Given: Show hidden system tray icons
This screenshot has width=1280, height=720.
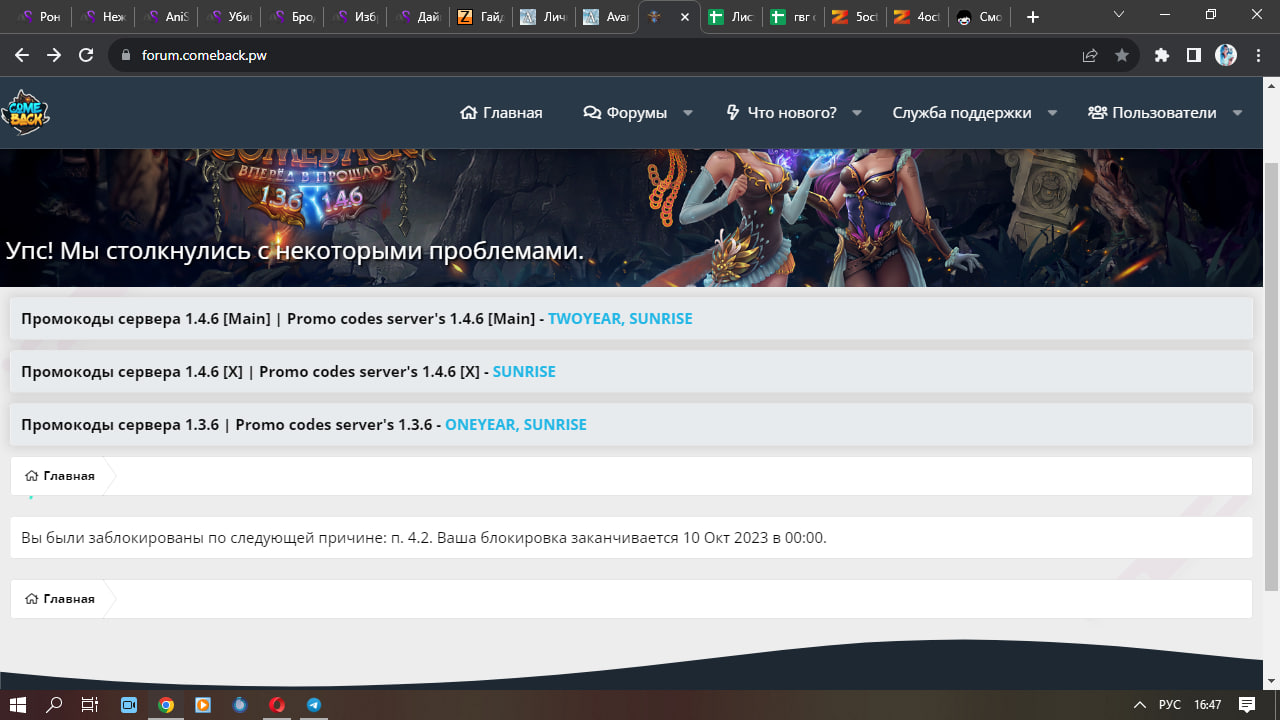Looking at the screenshot, I should (x=1138, y=705).
